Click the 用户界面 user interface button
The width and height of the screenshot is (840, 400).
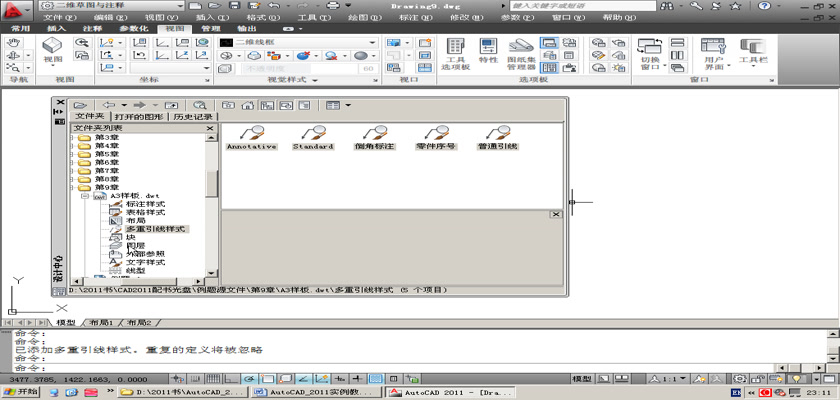click(713, 55)
